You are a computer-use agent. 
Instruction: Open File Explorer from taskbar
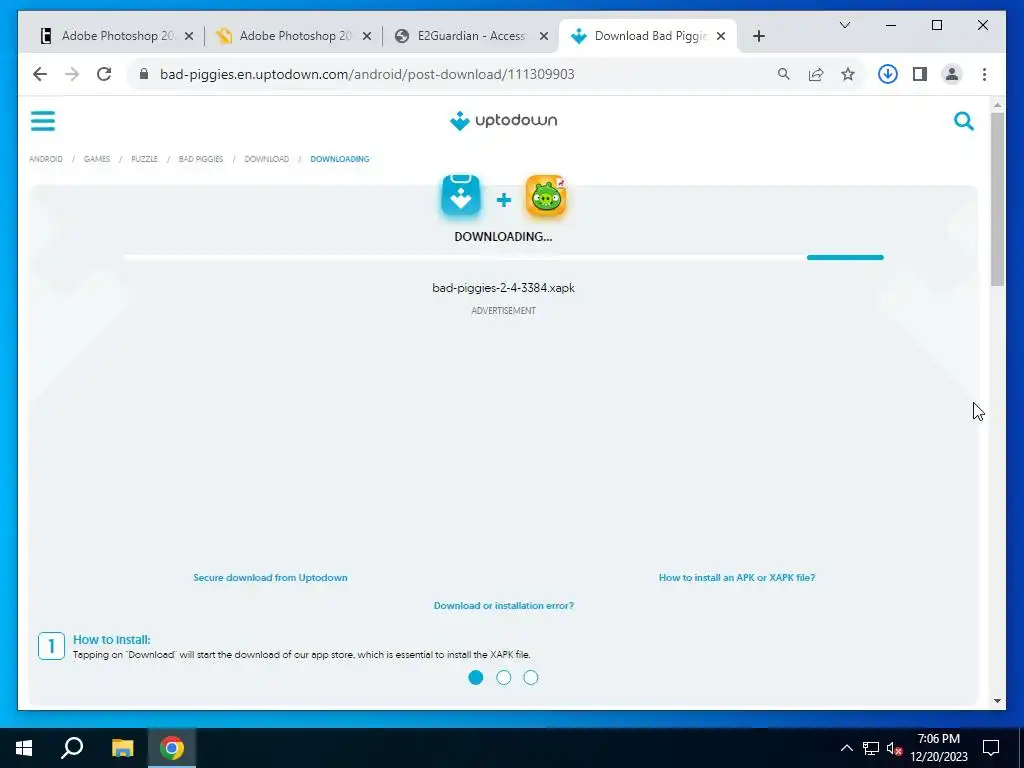122,748
